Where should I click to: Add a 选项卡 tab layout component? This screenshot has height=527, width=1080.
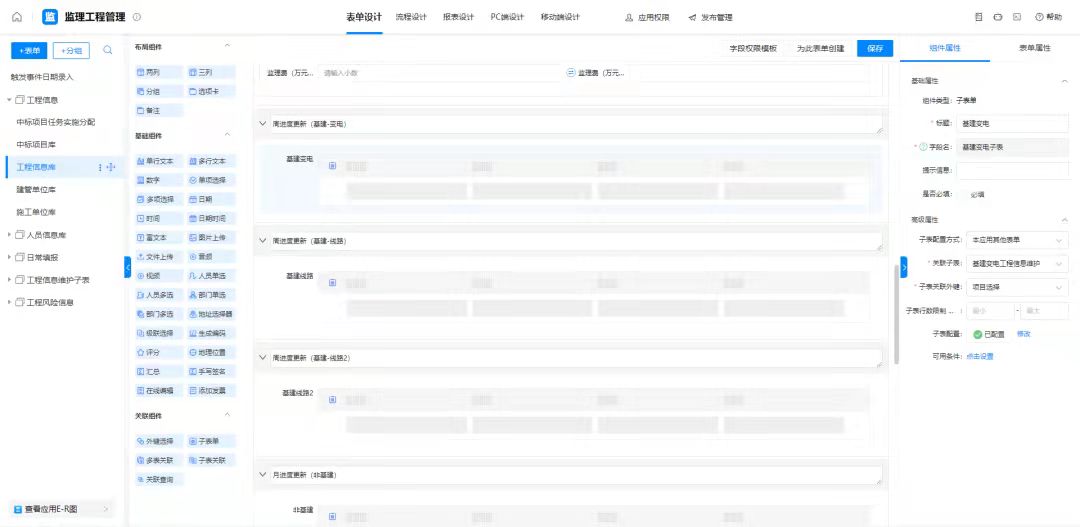coord(211,91)
